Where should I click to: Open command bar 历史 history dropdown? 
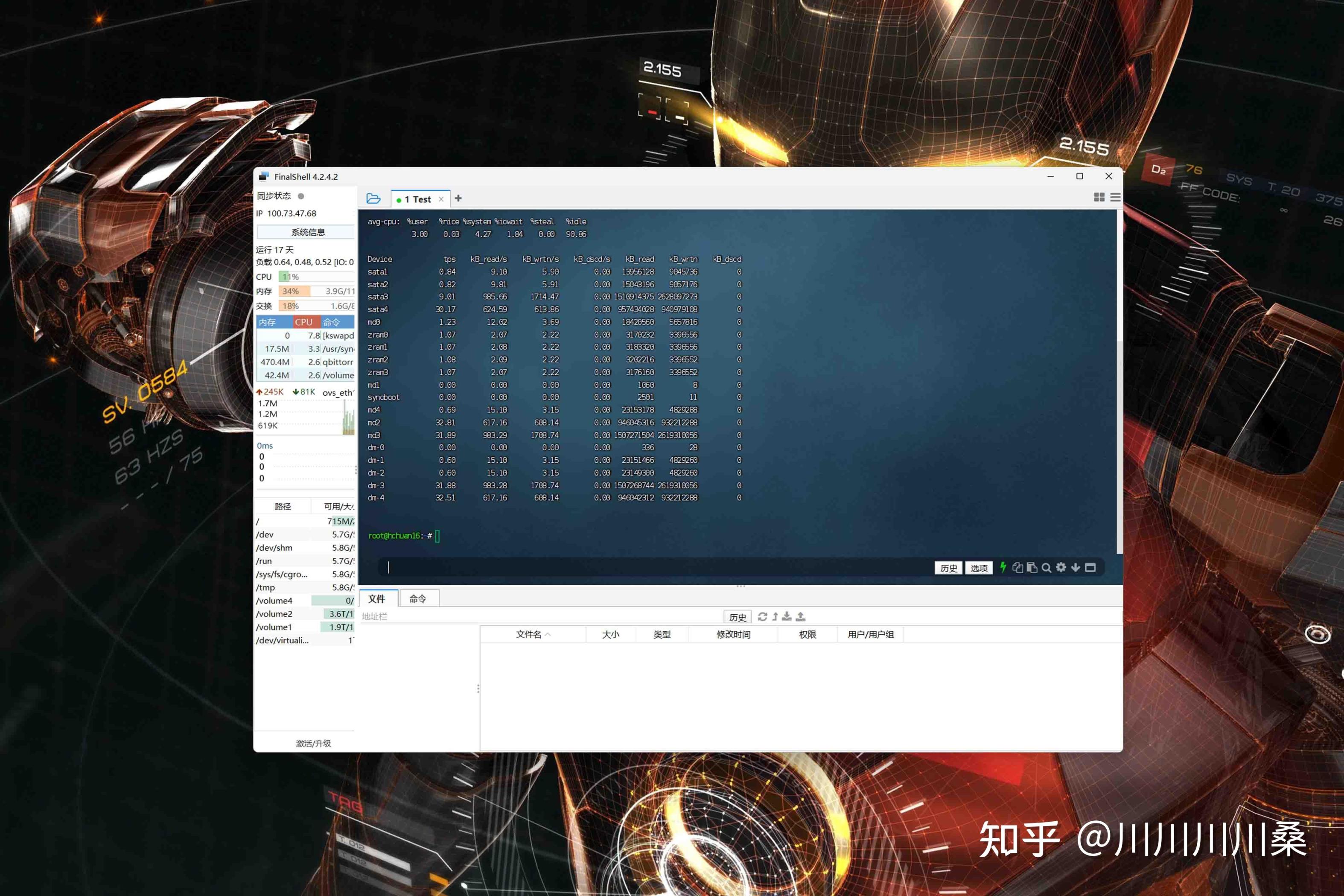(x=948, y=568)
